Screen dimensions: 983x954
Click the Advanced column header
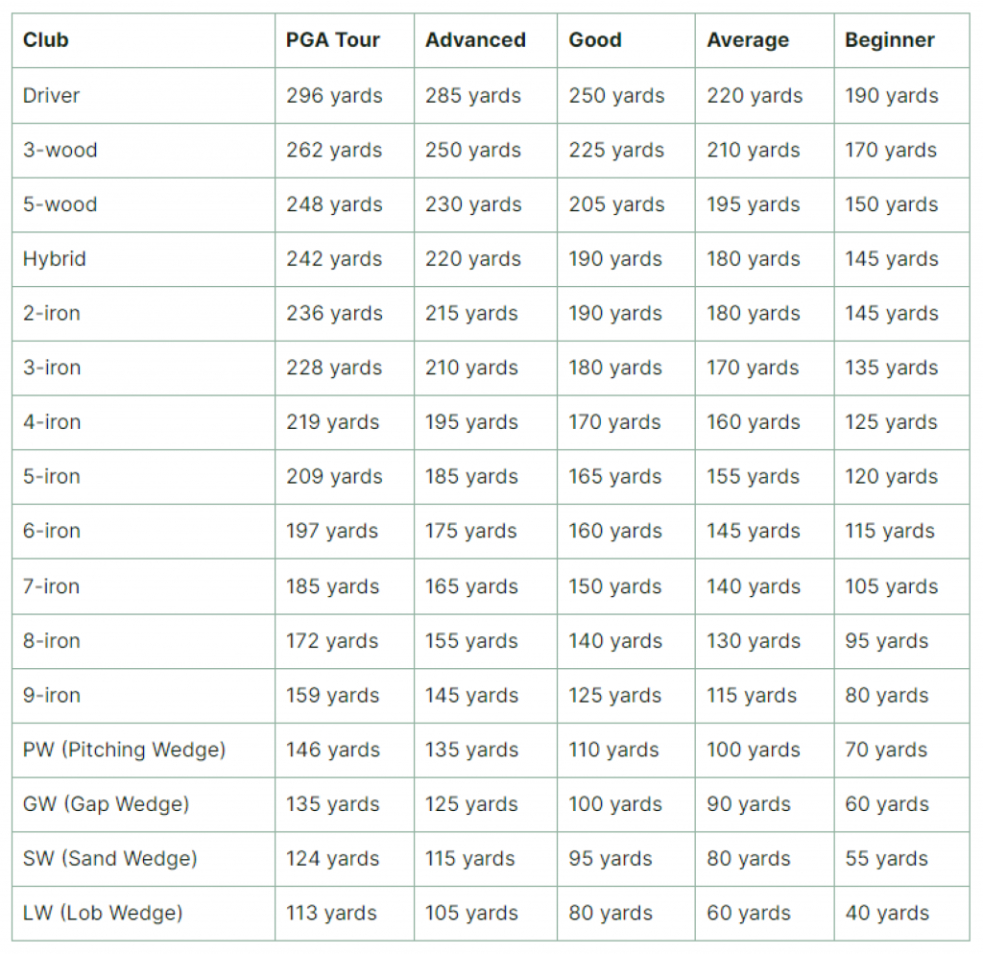click(x=485, y=40)
